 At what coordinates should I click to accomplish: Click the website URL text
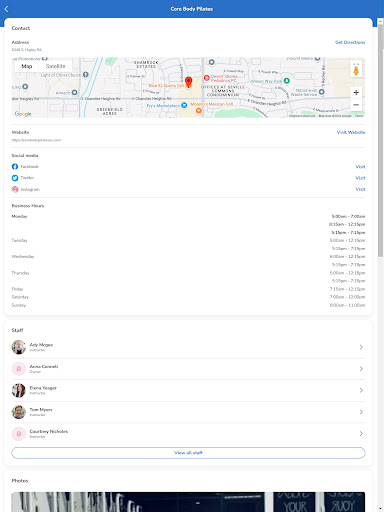36,140
